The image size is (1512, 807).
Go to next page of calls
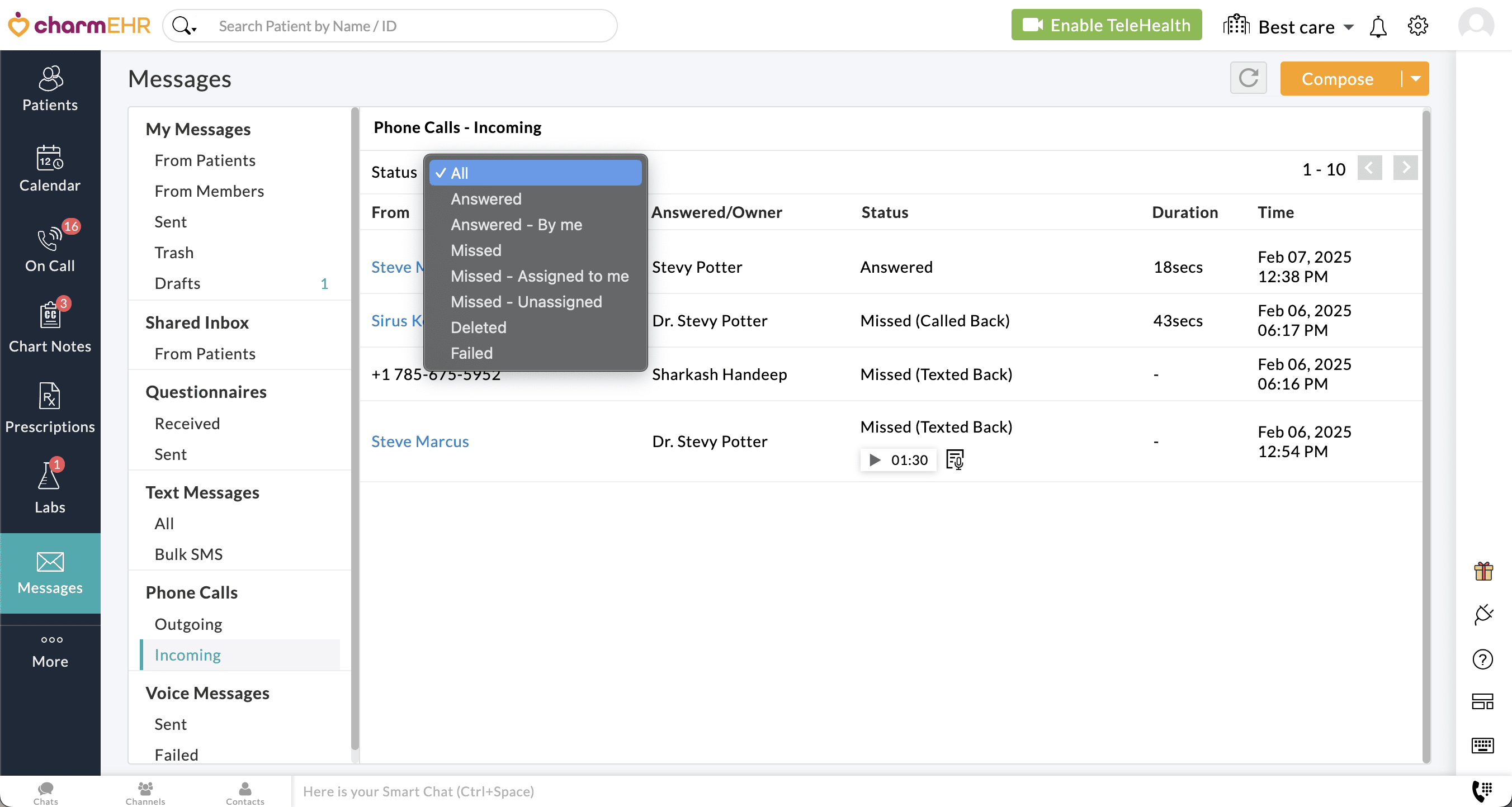click(x=1405, y=169)
